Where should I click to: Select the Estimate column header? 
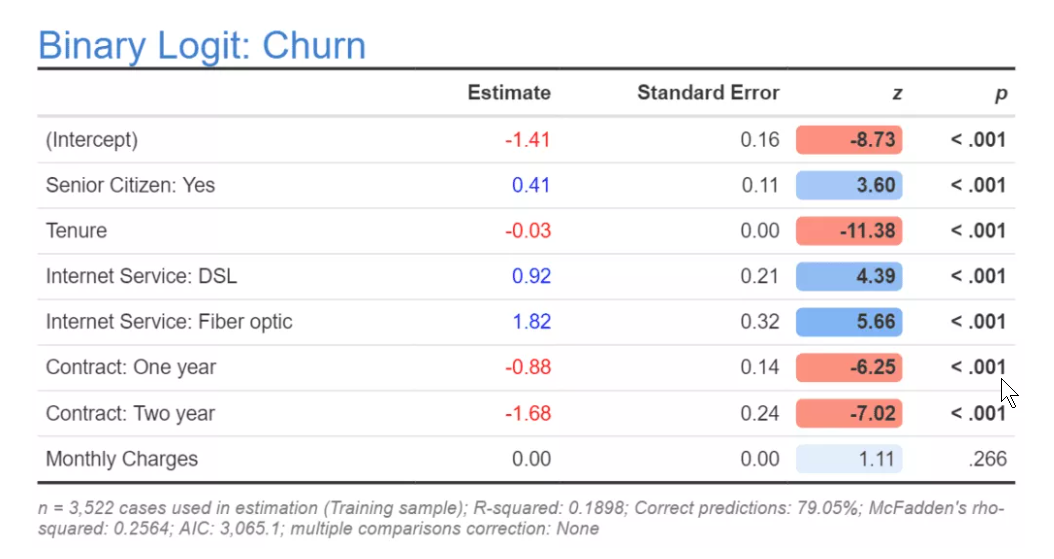pyautogui.click(x=509, y=92)
